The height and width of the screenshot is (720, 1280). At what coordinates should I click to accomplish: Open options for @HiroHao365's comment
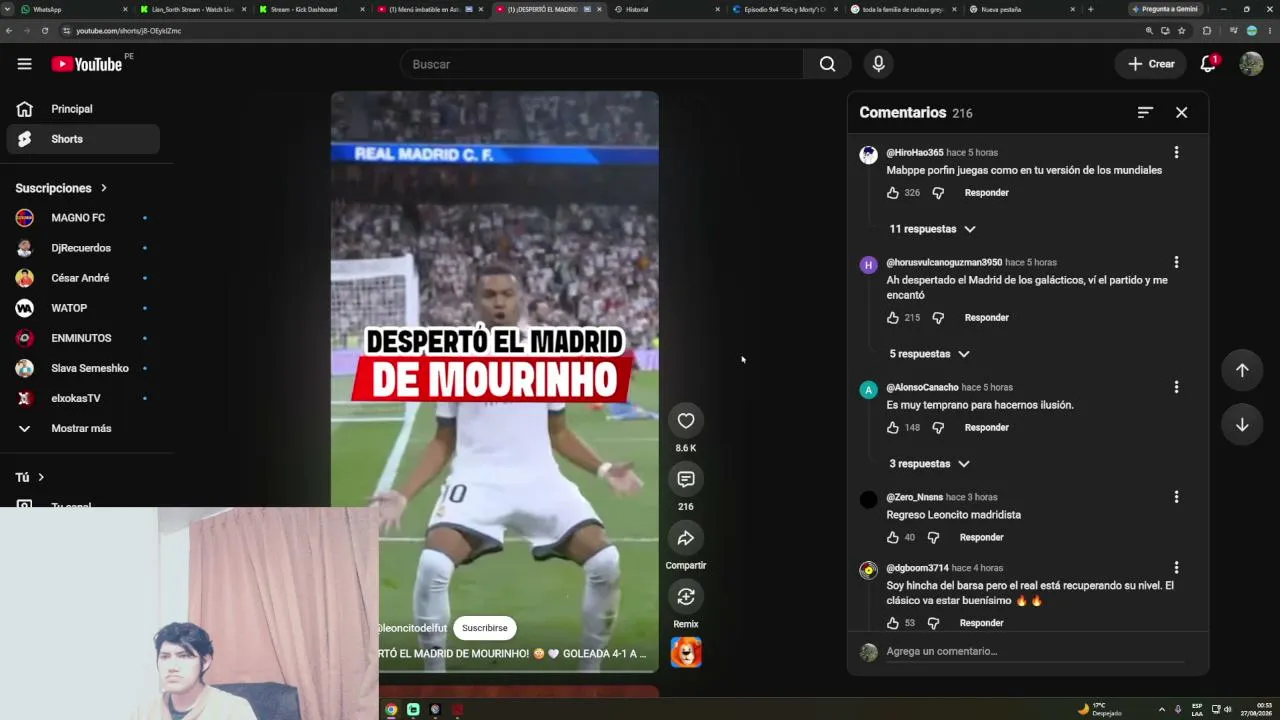[x=1176, y=153]
